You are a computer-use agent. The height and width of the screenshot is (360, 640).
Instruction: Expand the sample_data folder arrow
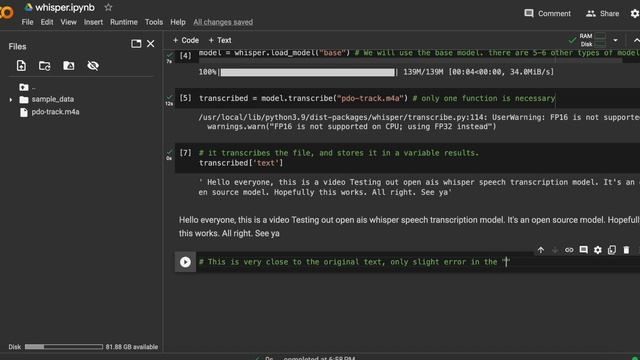coord(11,100)
